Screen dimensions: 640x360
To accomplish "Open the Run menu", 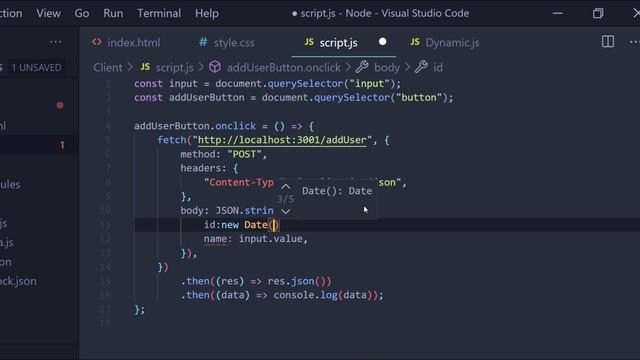I will [x=113, y=13].
